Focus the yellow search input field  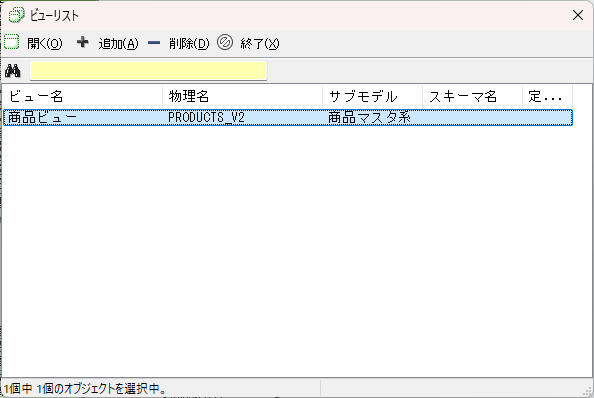(148, 71)
